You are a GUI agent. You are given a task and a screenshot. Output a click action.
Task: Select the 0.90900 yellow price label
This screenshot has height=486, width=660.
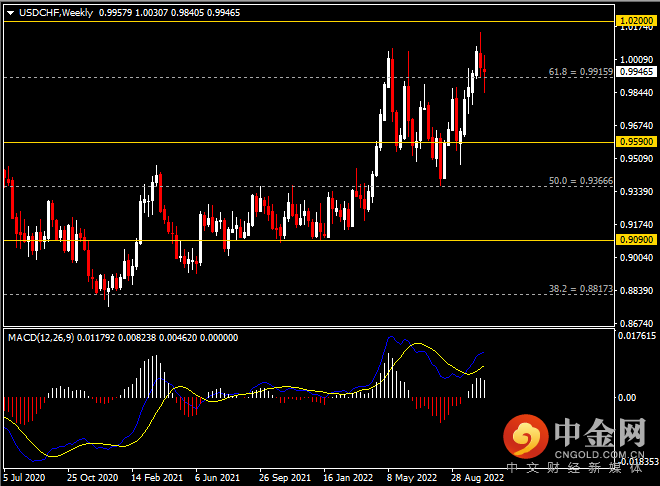point(637,239)
